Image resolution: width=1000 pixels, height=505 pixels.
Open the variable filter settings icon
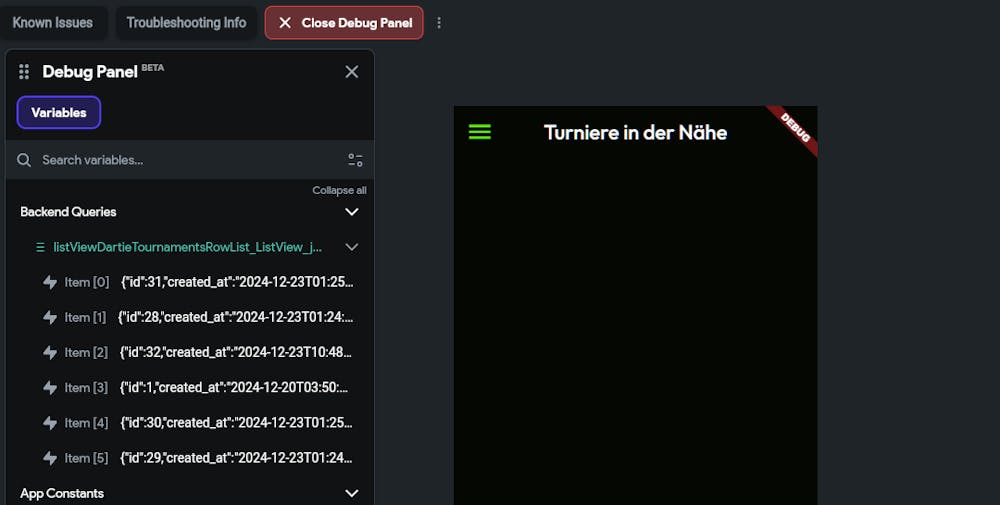355,160
